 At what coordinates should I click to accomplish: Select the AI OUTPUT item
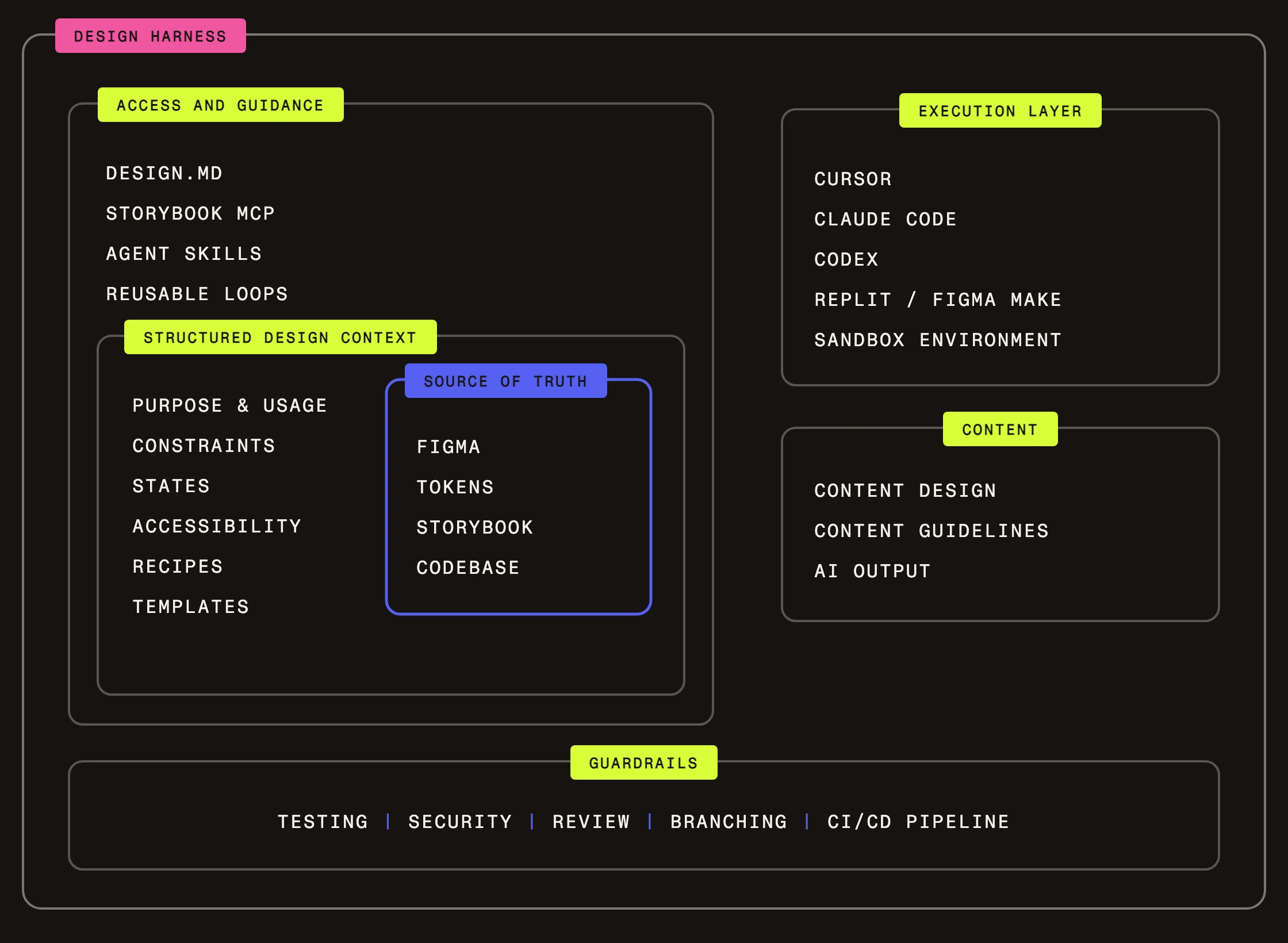pyautogui.click(x=872, y=571)
